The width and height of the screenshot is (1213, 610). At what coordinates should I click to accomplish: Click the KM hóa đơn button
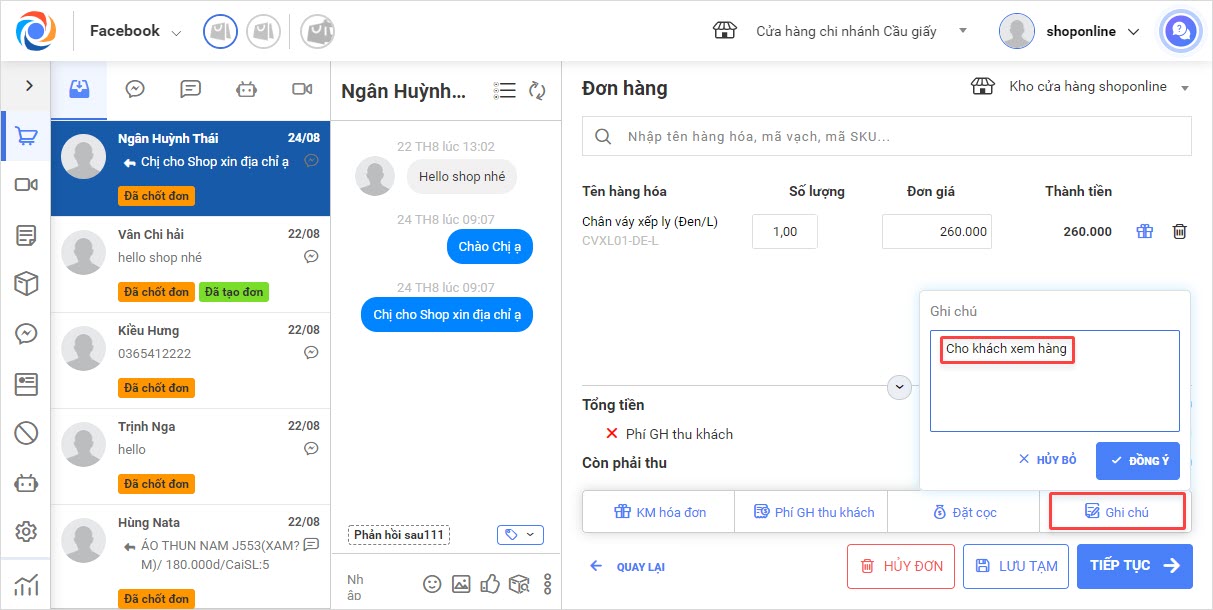click(659, 512)
